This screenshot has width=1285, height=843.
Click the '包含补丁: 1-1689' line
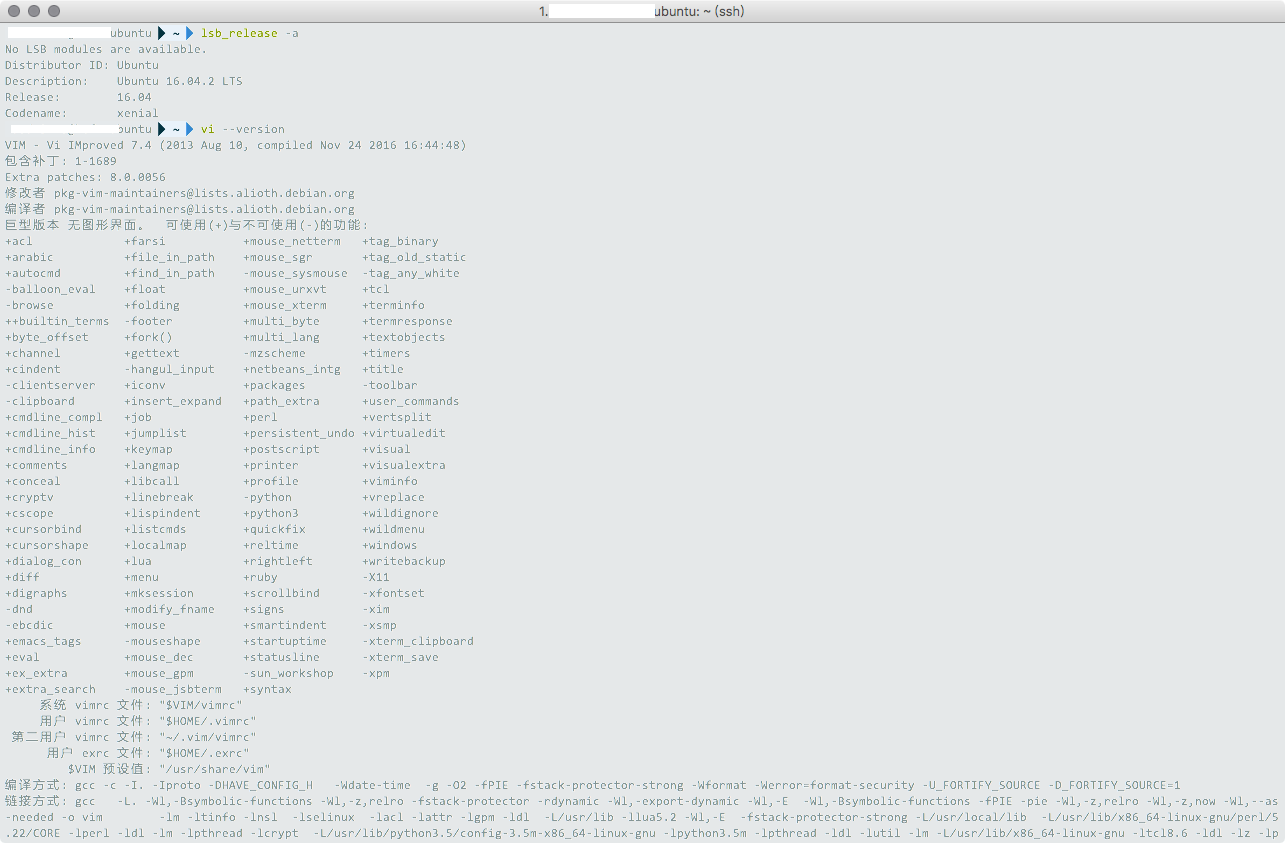[61, 161]
